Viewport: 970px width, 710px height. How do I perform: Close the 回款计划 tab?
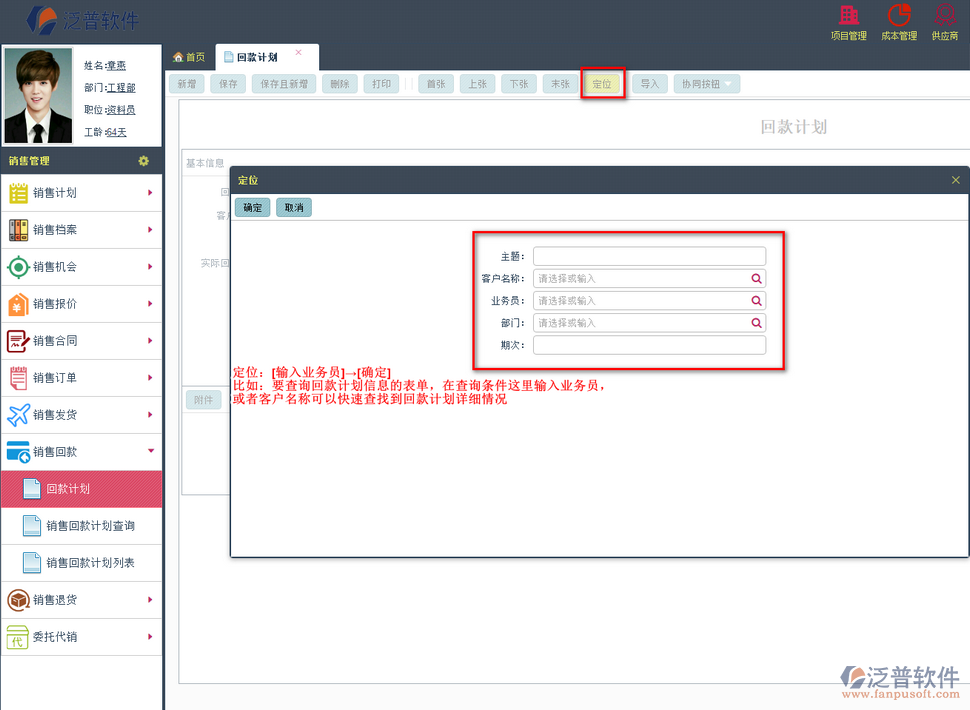click(x=298, y=53)
